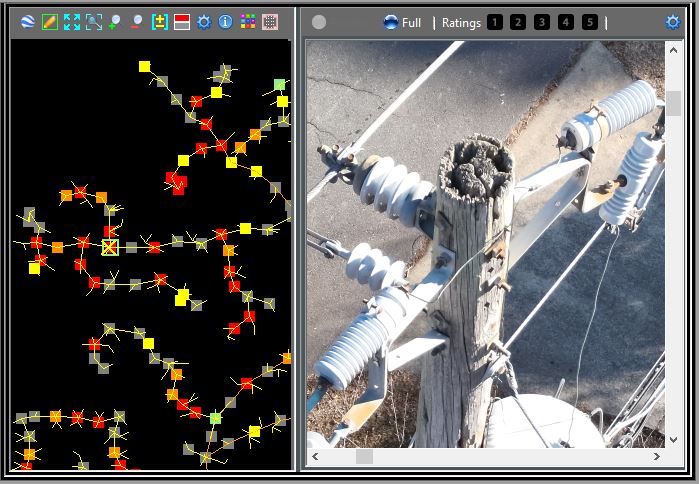Screen dimensions: 700x484
Task: Click the horizontal scrollbar thumb under the photo
Action: click(365, 456)
